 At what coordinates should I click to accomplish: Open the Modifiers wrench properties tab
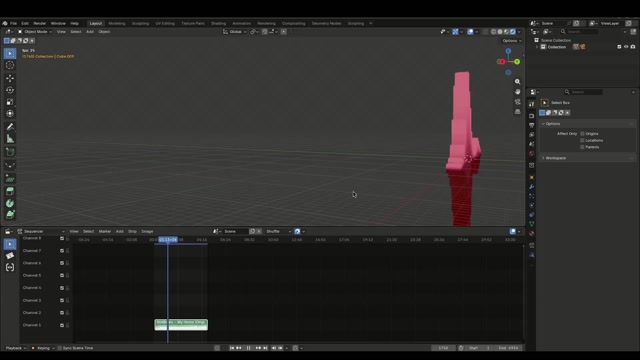pos(531,187)
